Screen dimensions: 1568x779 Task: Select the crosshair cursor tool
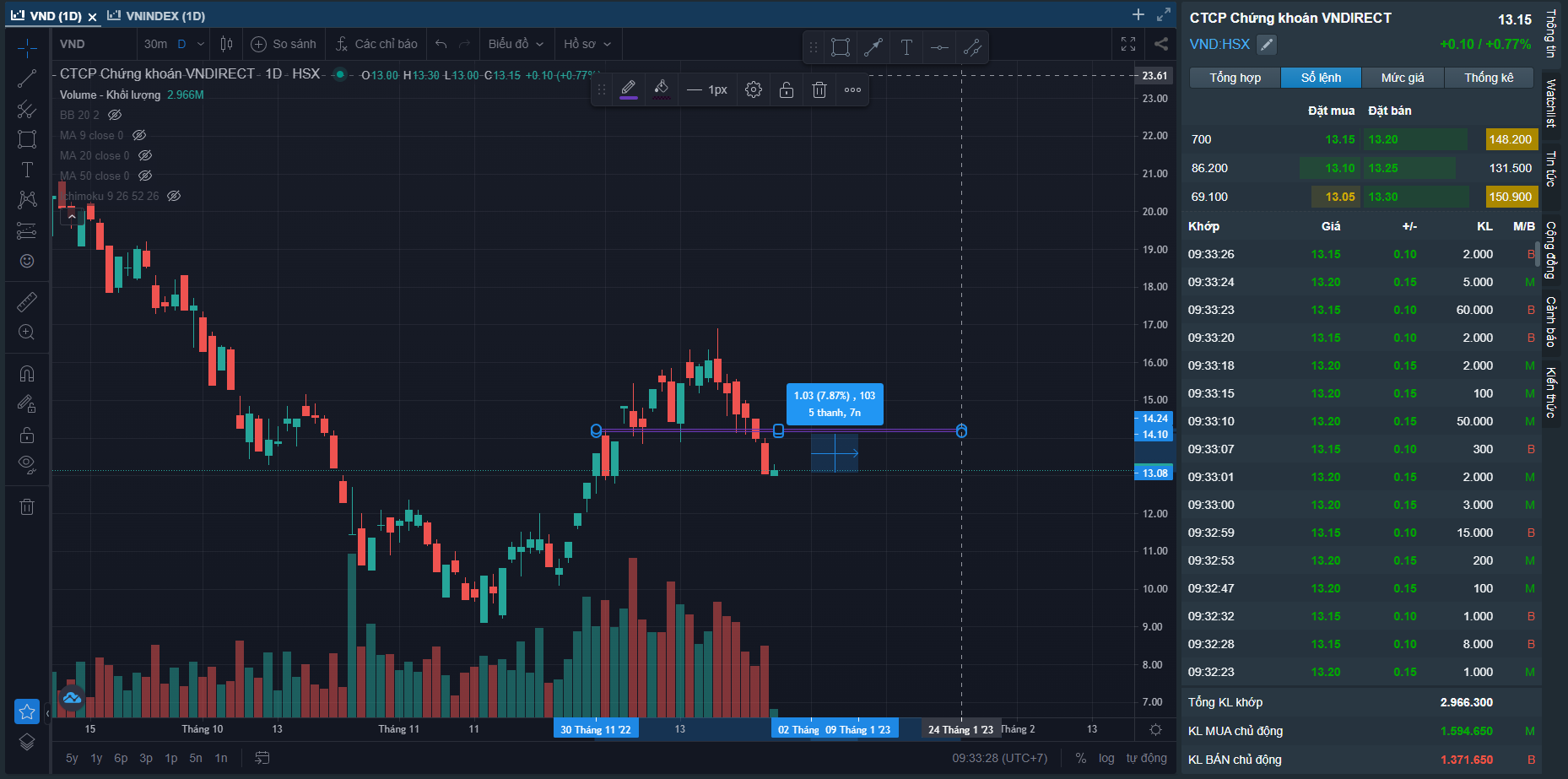click(x=27, y=48)
